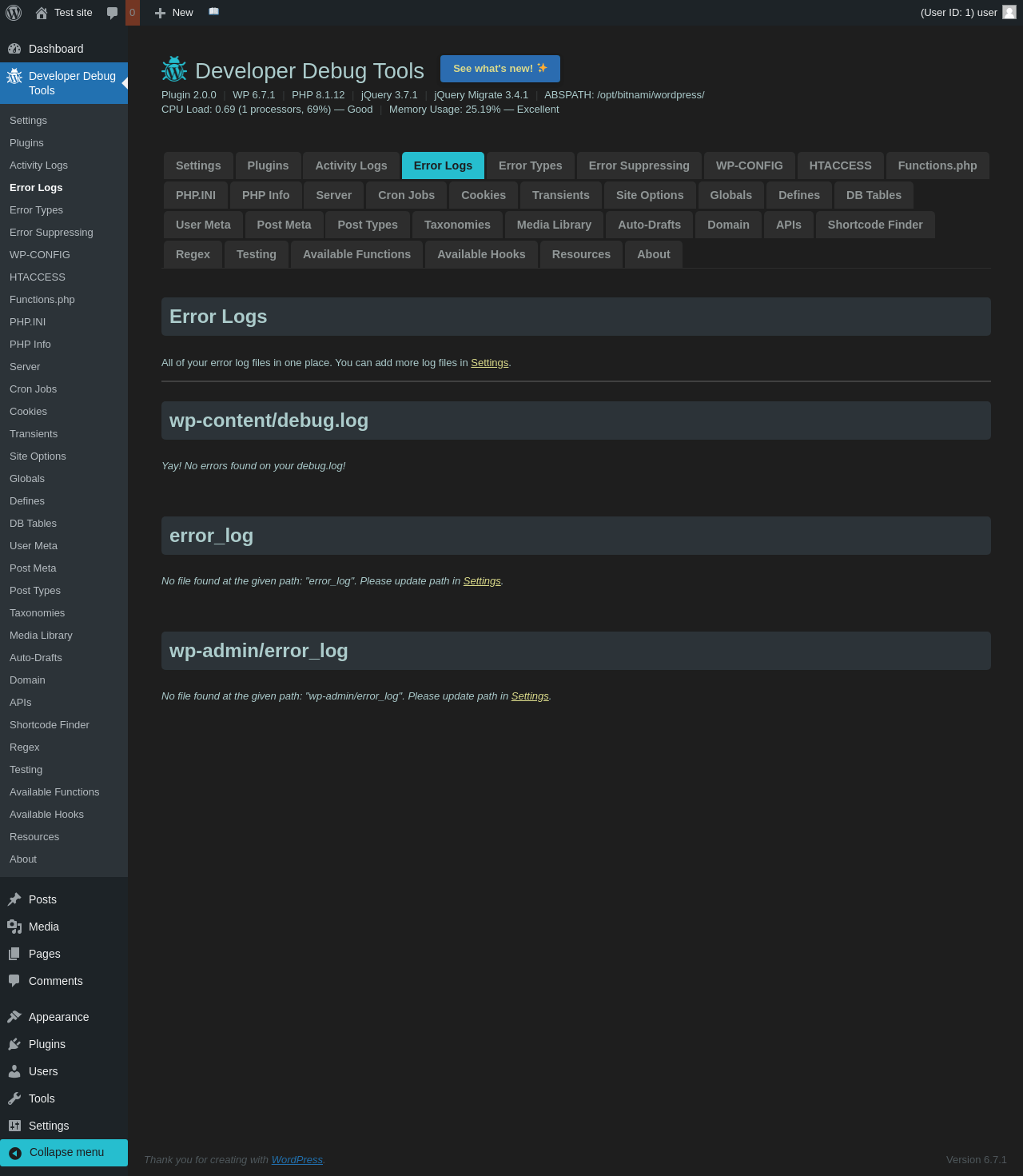Click the plus New content icon

(160, 13)
